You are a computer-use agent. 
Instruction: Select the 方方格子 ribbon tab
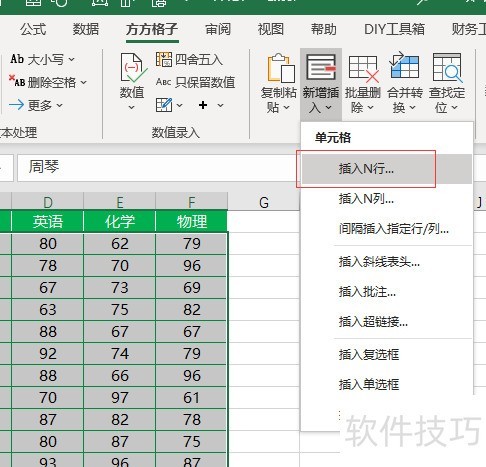(x=152, y=29)
